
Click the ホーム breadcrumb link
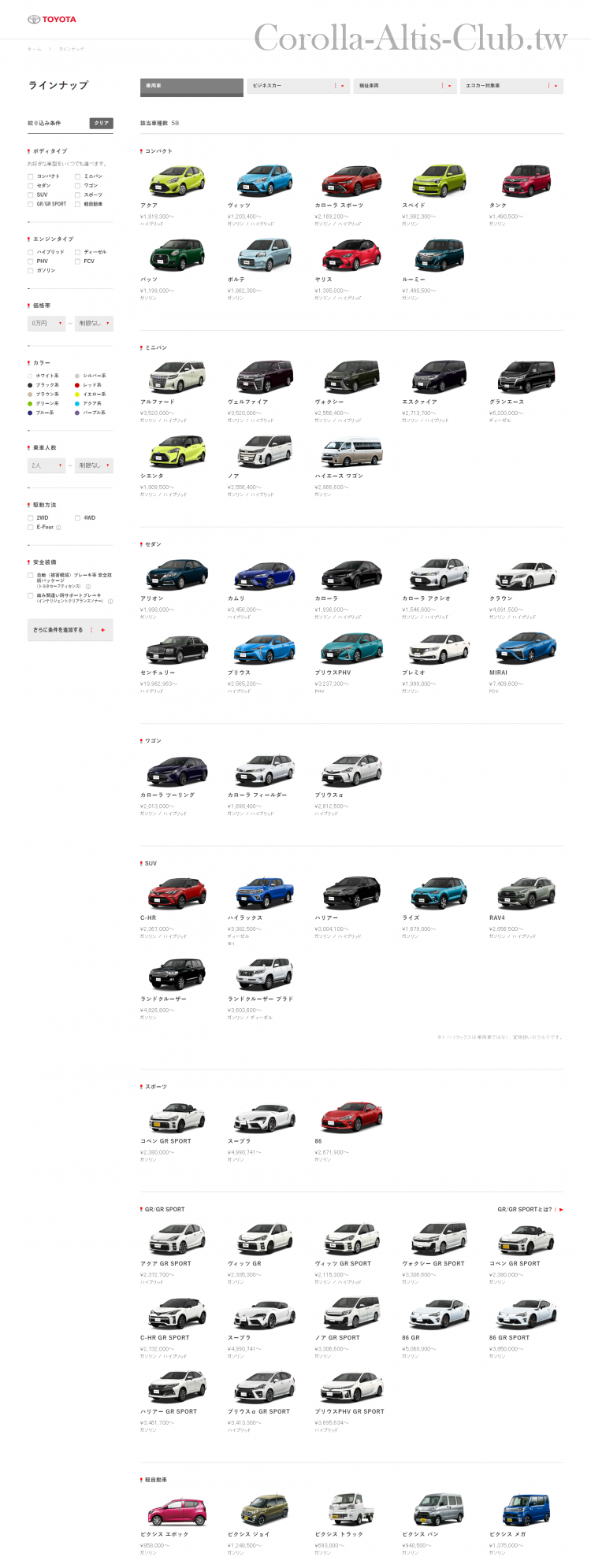(x=35, y=49)
